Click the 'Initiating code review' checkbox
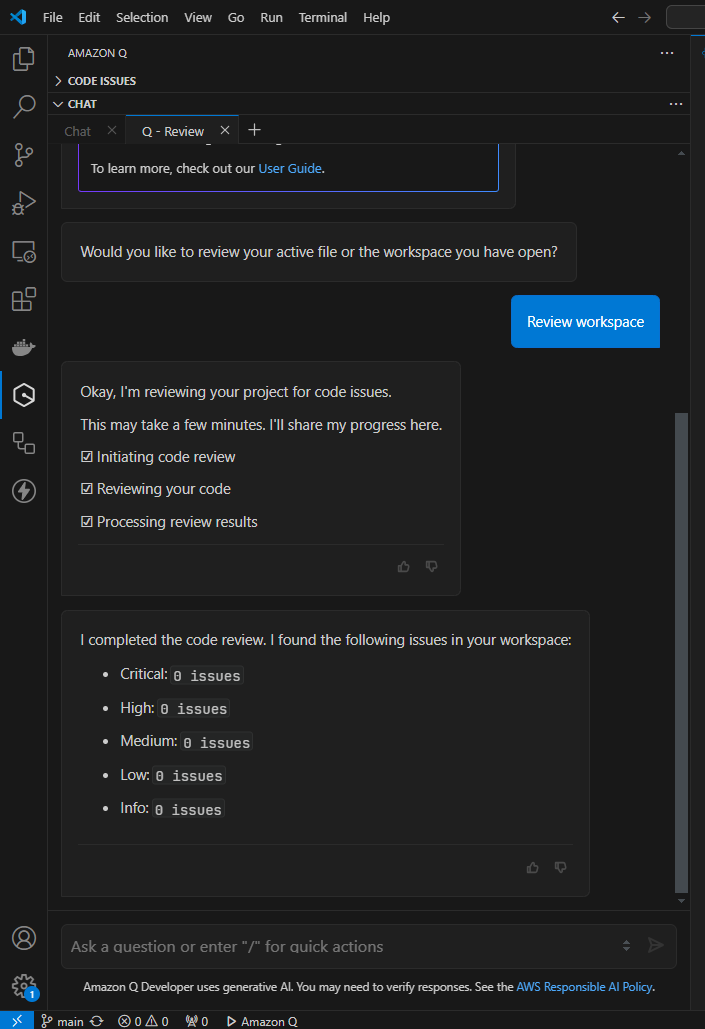The height and width of the screenshot is (1029, 705). (87, 457)
